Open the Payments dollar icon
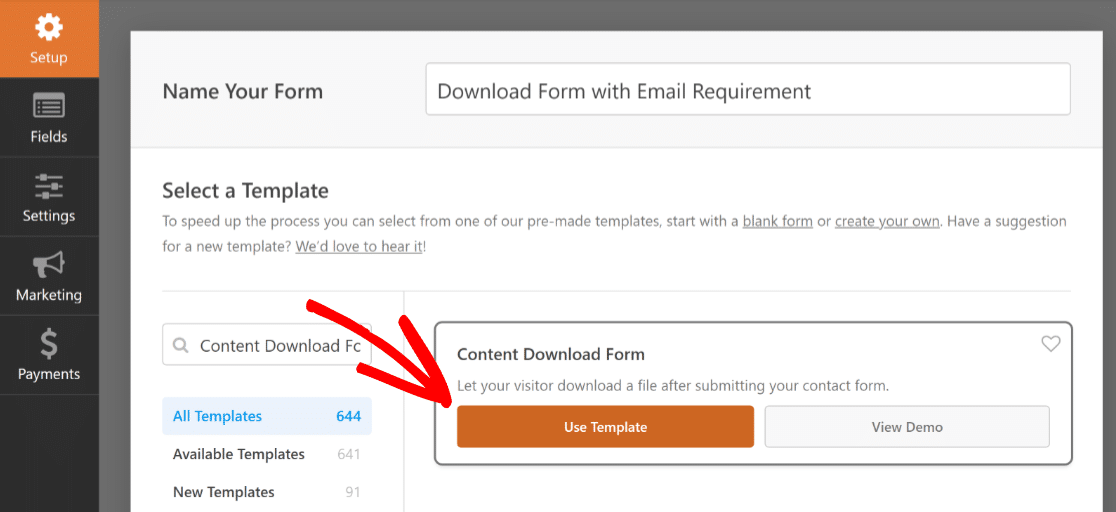This screenshot has width=1116, height=512. pyautogui.click(x=49, y=345)
